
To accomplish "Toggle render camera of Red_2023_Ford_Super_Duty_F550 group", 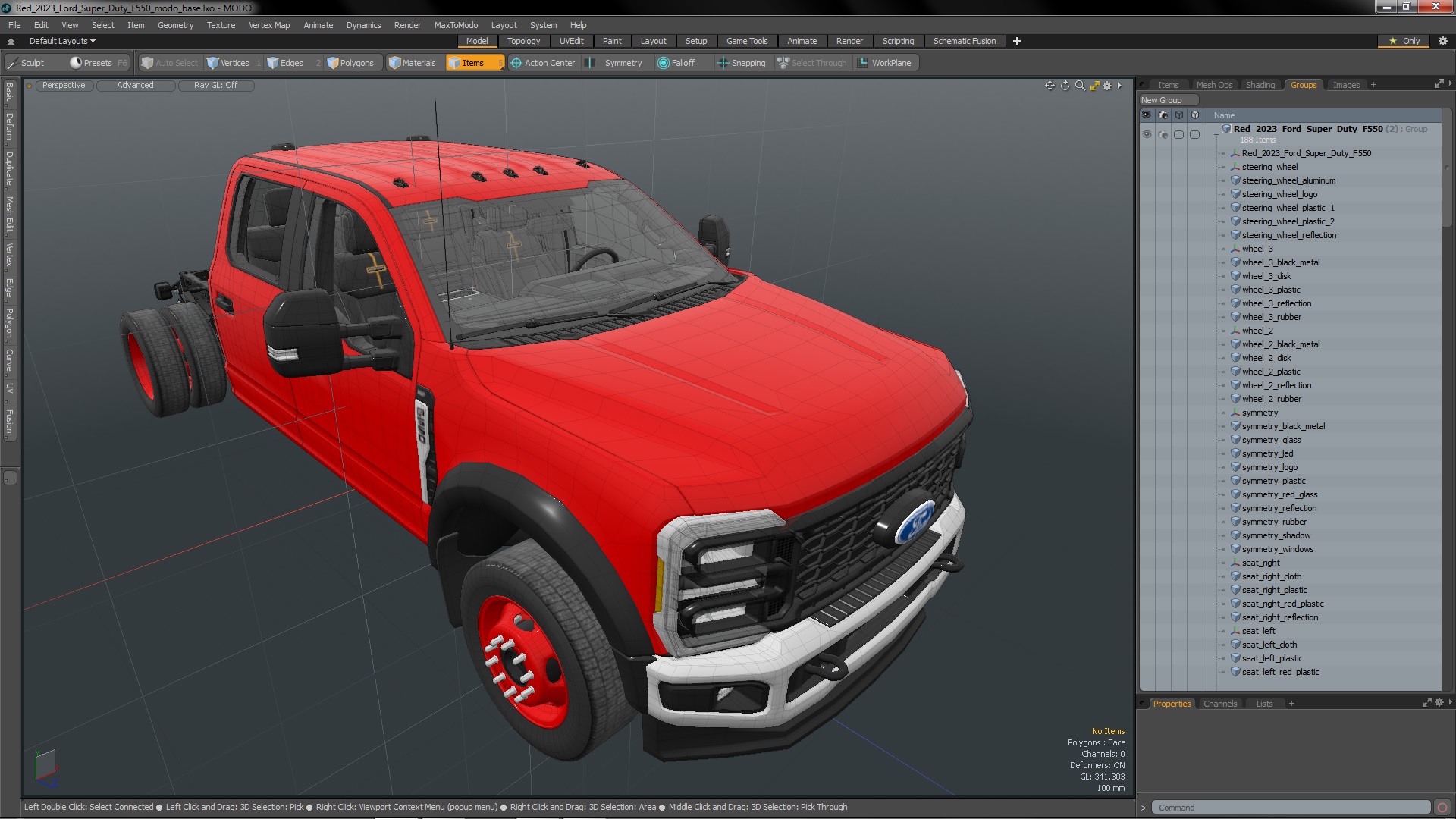I will pyautogui.click(x=1163, y=134).
